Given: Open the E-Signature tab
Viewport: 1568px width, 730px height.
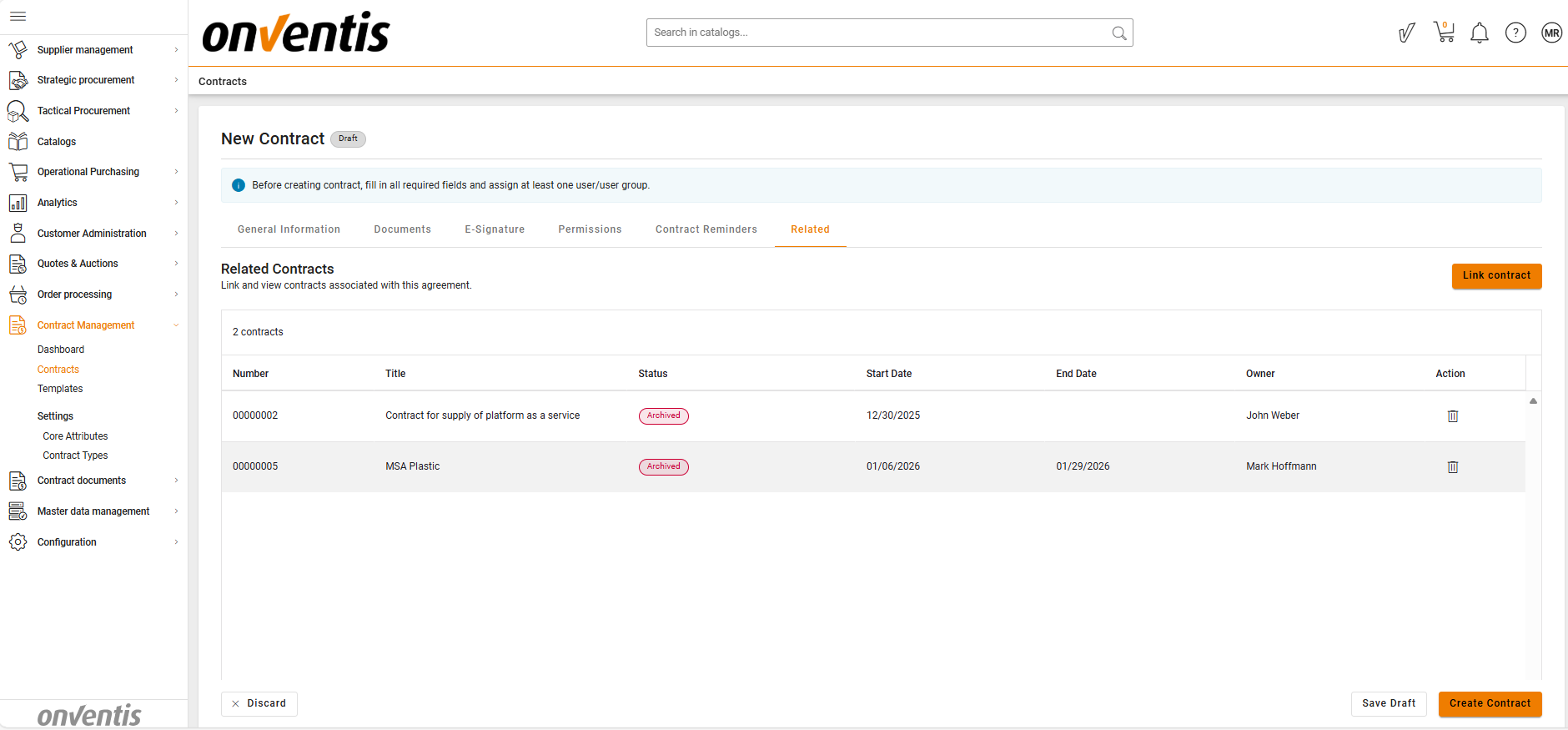Looking at the screenshot, I should [x=495, y=229].
